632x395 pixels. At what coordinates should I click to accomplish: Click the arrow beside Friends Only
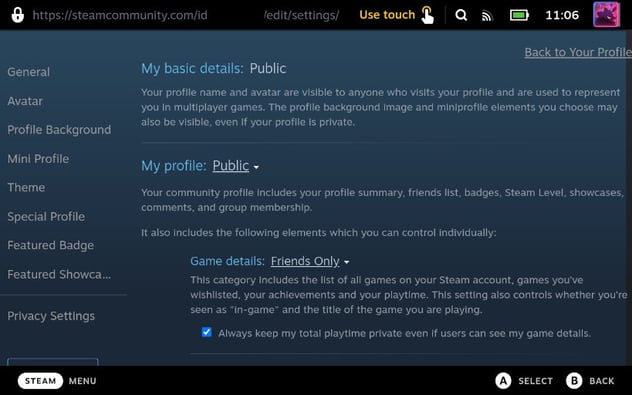click(346, 262)
